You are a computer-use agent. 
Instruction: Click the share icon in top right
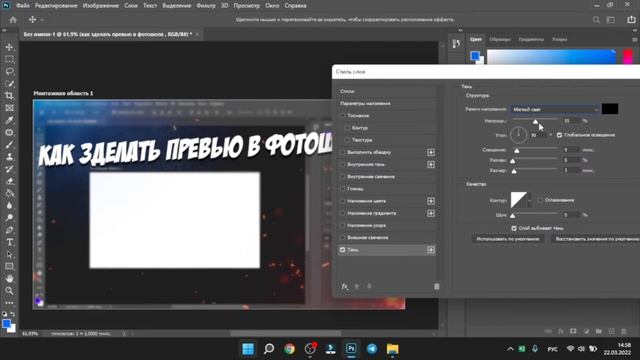[631, 20]
